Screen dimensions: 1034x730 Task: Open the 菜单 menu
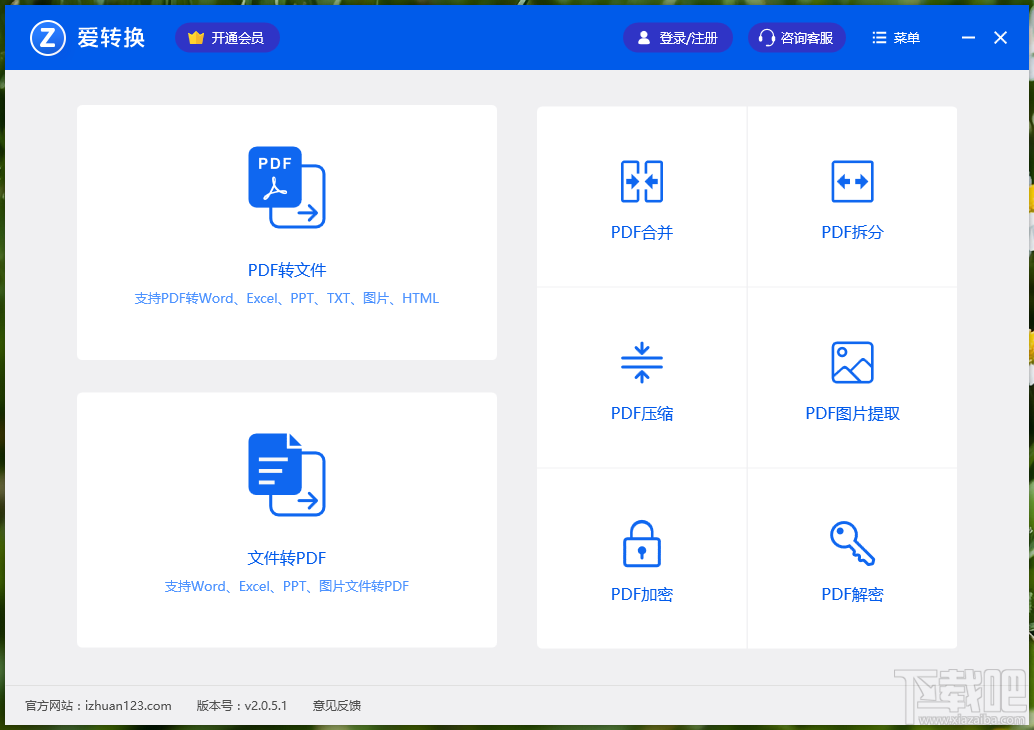[x=895, y=37]
